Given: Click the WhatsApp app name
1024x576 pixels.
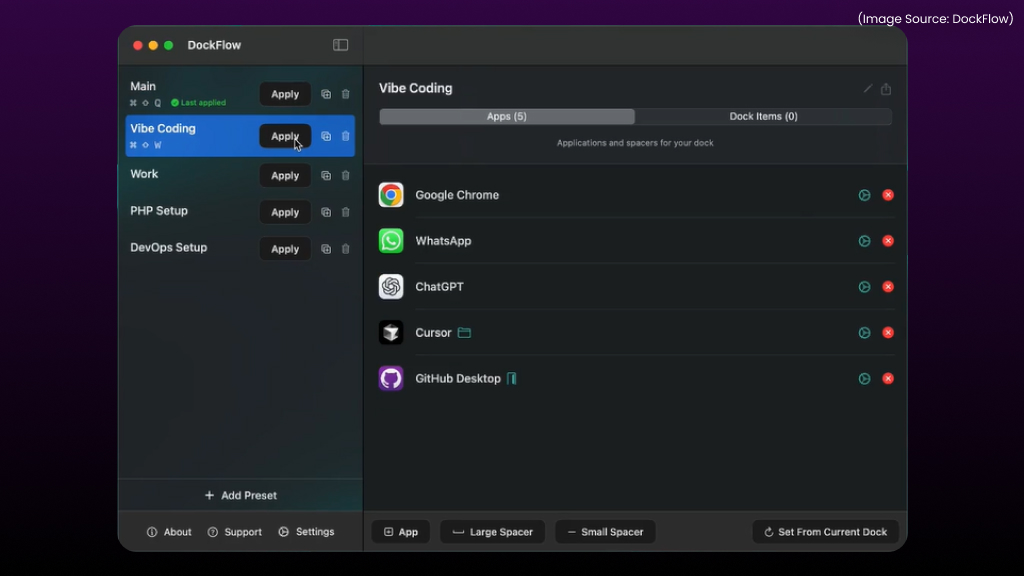Looking at the screenshot, I should coord(443,241).
